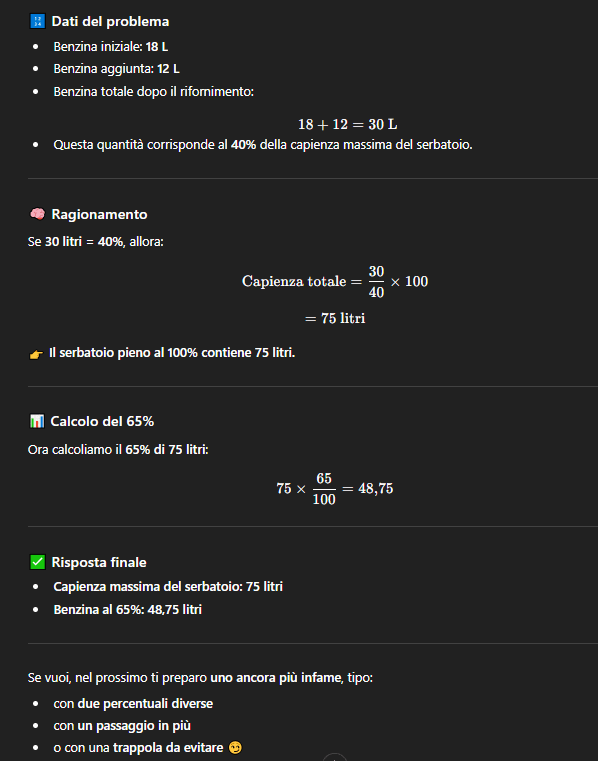598x761 pixels.
Task: Click the Calcolo del 65% heading
Action: tap(102, 421)
